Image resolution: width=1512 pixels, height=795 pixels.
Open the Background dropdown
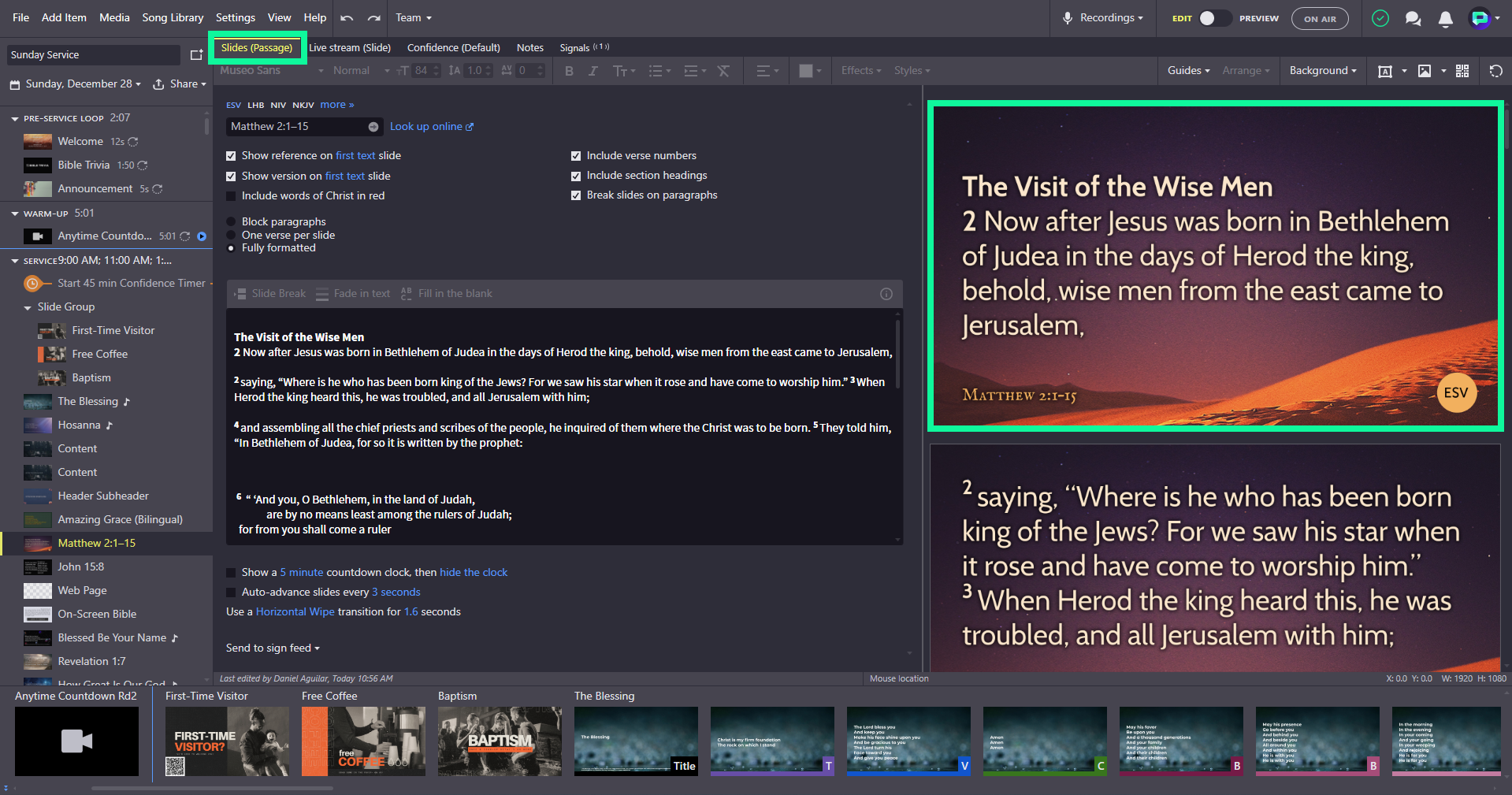tap(1323, 71)
